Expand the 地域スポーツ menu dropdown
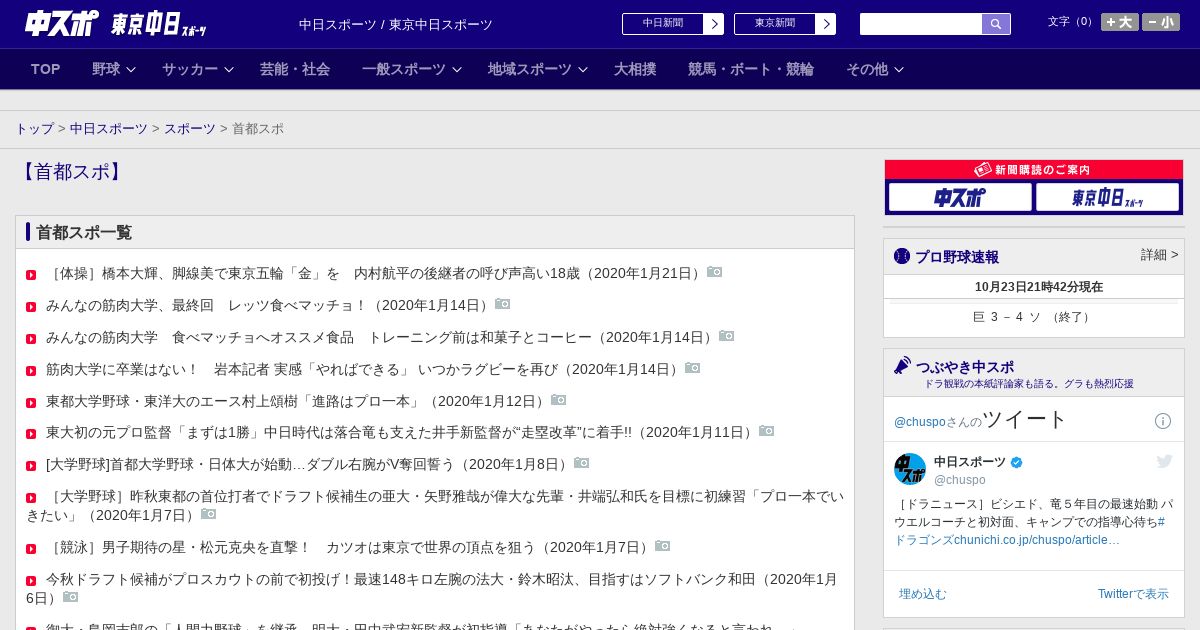The height and width of the screenshot is (630, 1200). 538,69
